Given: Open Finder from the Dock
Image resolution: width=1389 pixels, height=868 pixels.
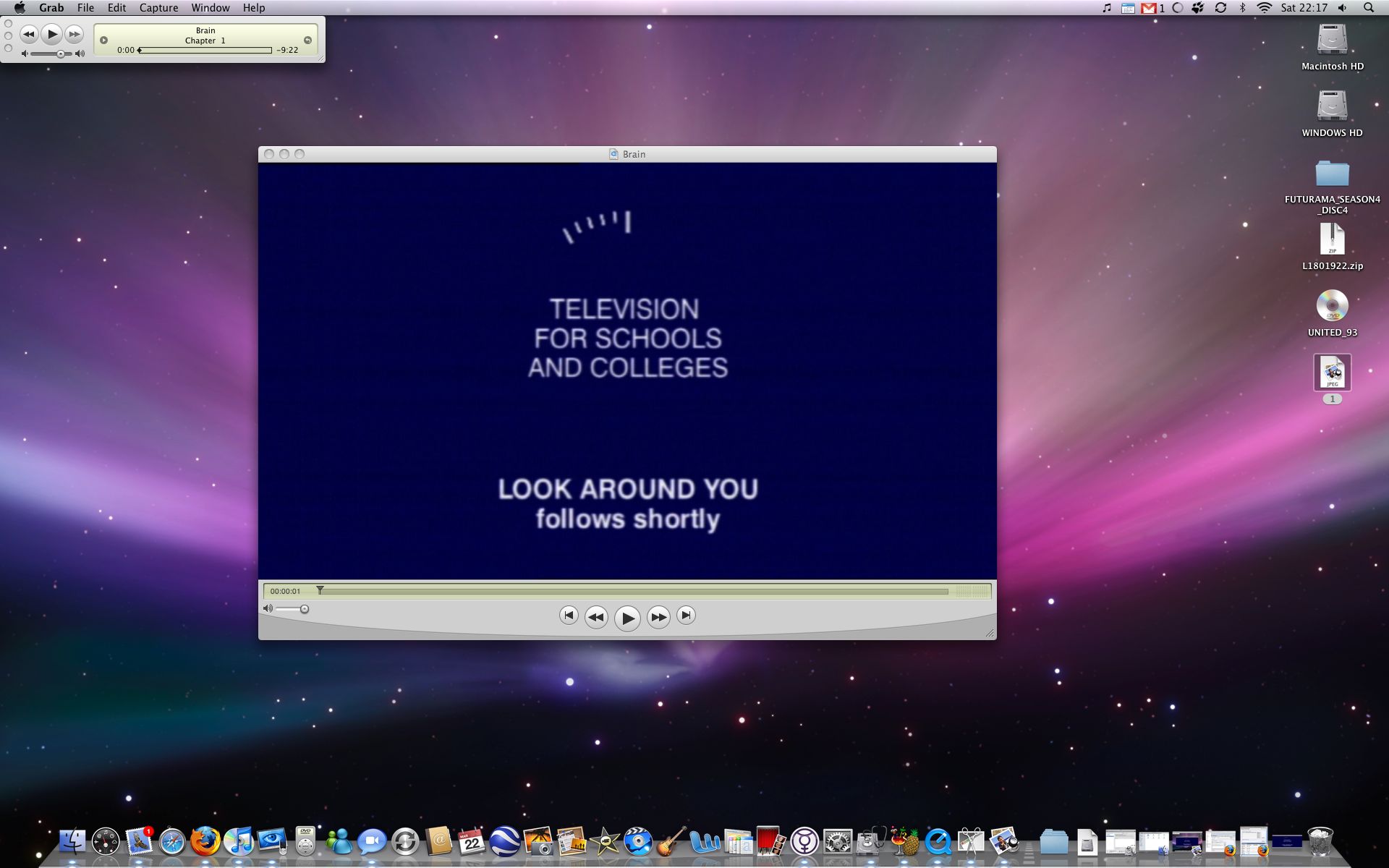Looking at the screenshot, I should click(x=72, y=841).
